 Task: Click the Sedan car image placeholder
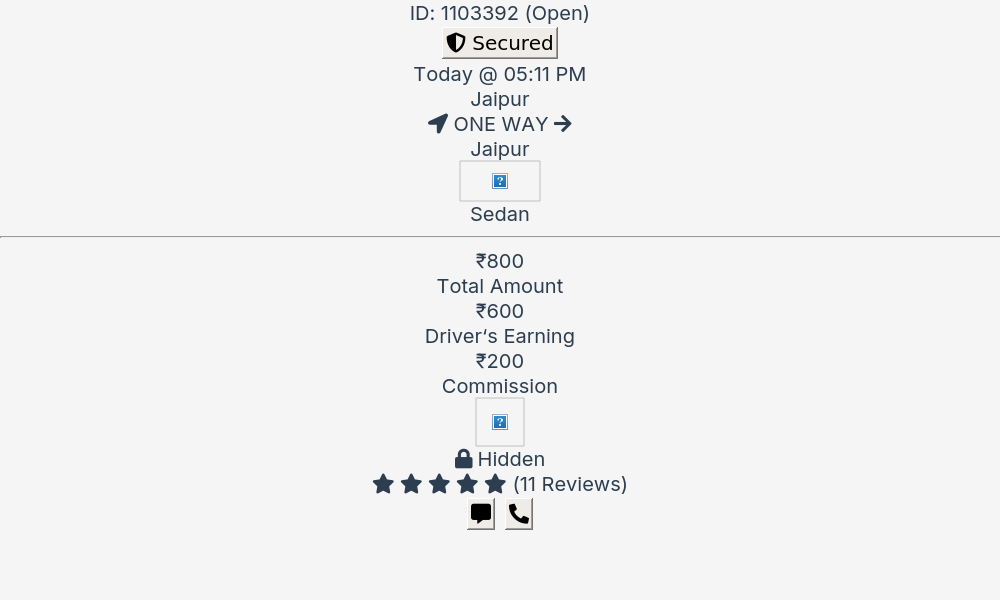coord(500,181)
